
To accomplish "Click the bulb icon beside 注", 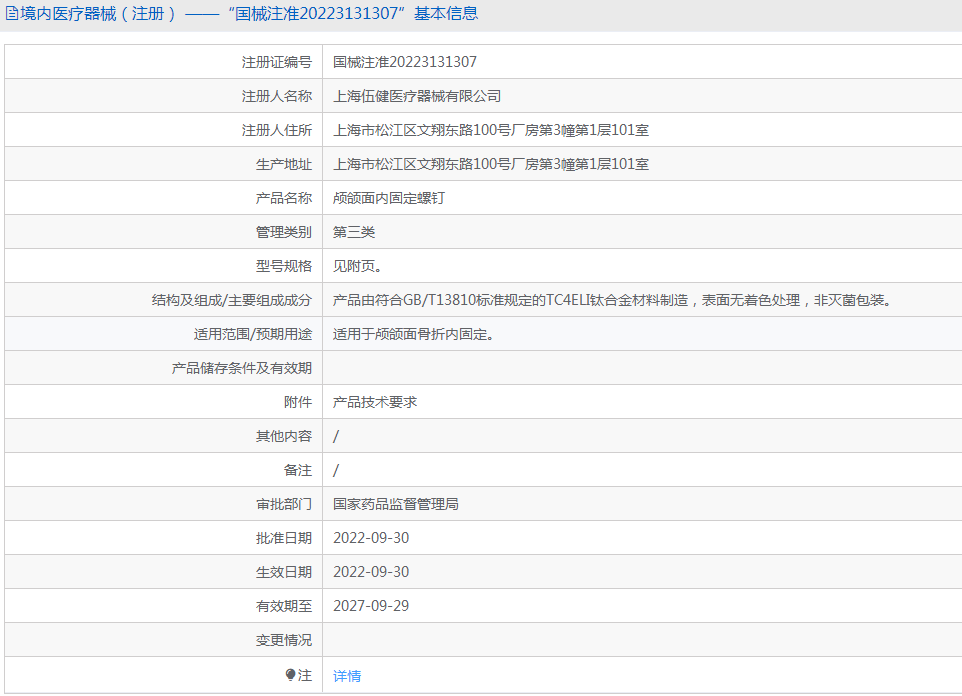I will click(x=291, y=675).
